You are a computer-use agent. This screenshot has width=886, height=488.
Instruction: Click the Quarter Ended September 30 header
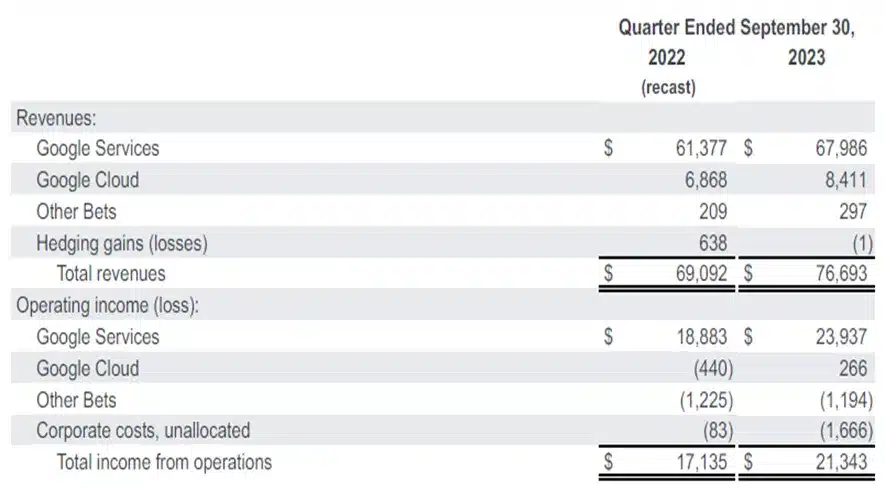[737, 27]
